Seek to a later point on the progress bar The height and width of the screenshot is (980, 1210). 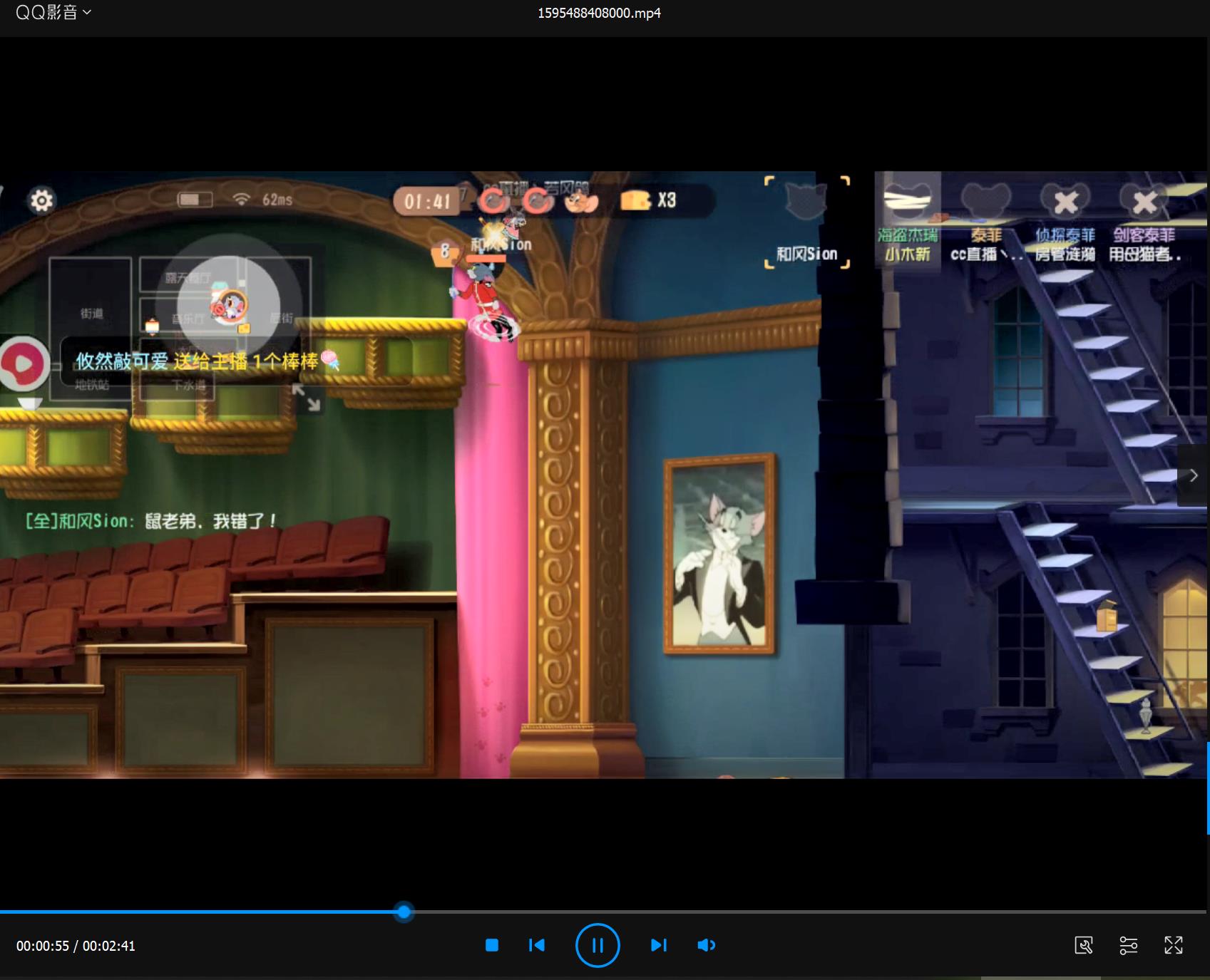click(806, 912)
